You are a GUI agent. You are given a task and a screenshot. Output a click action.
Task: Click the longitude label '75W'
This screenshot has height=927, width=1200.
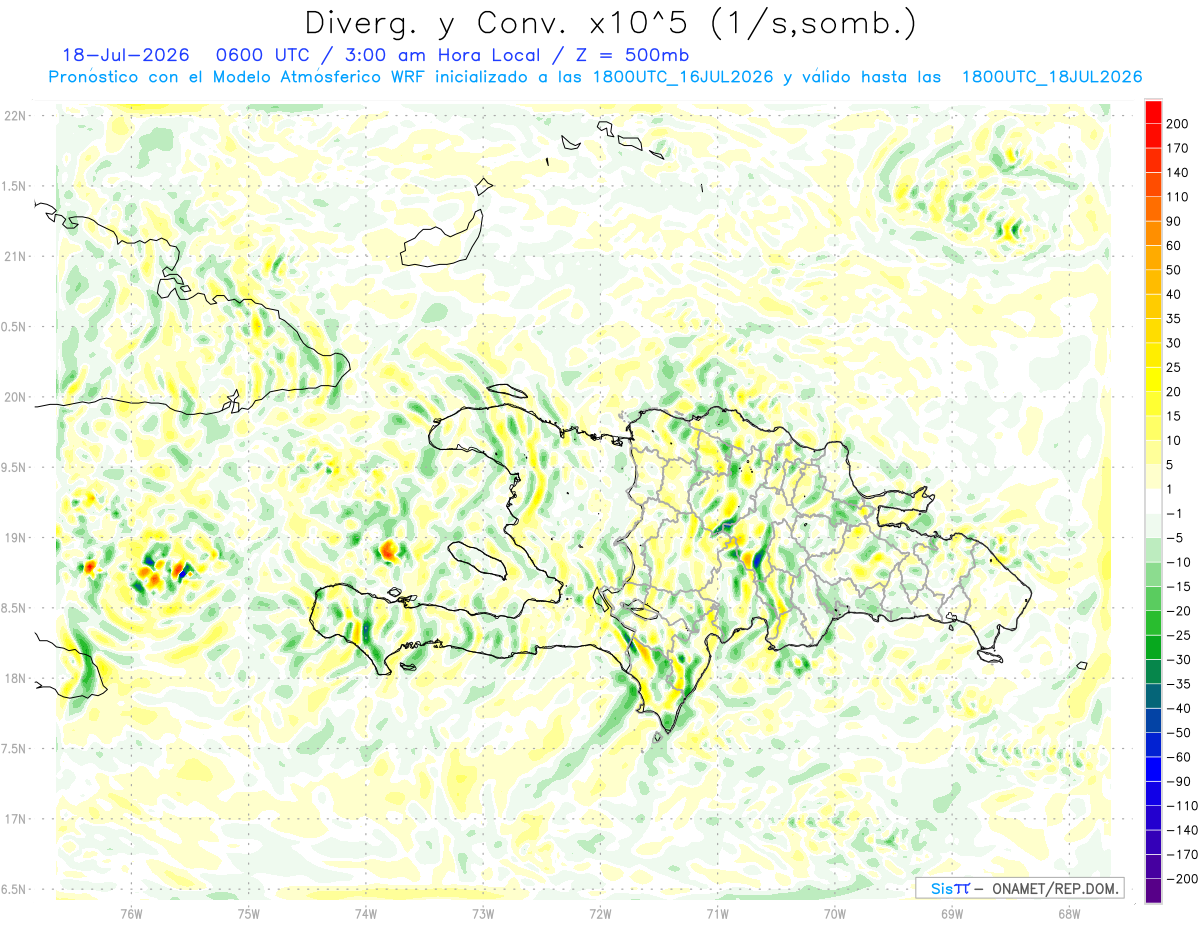[x=248, y=914]
